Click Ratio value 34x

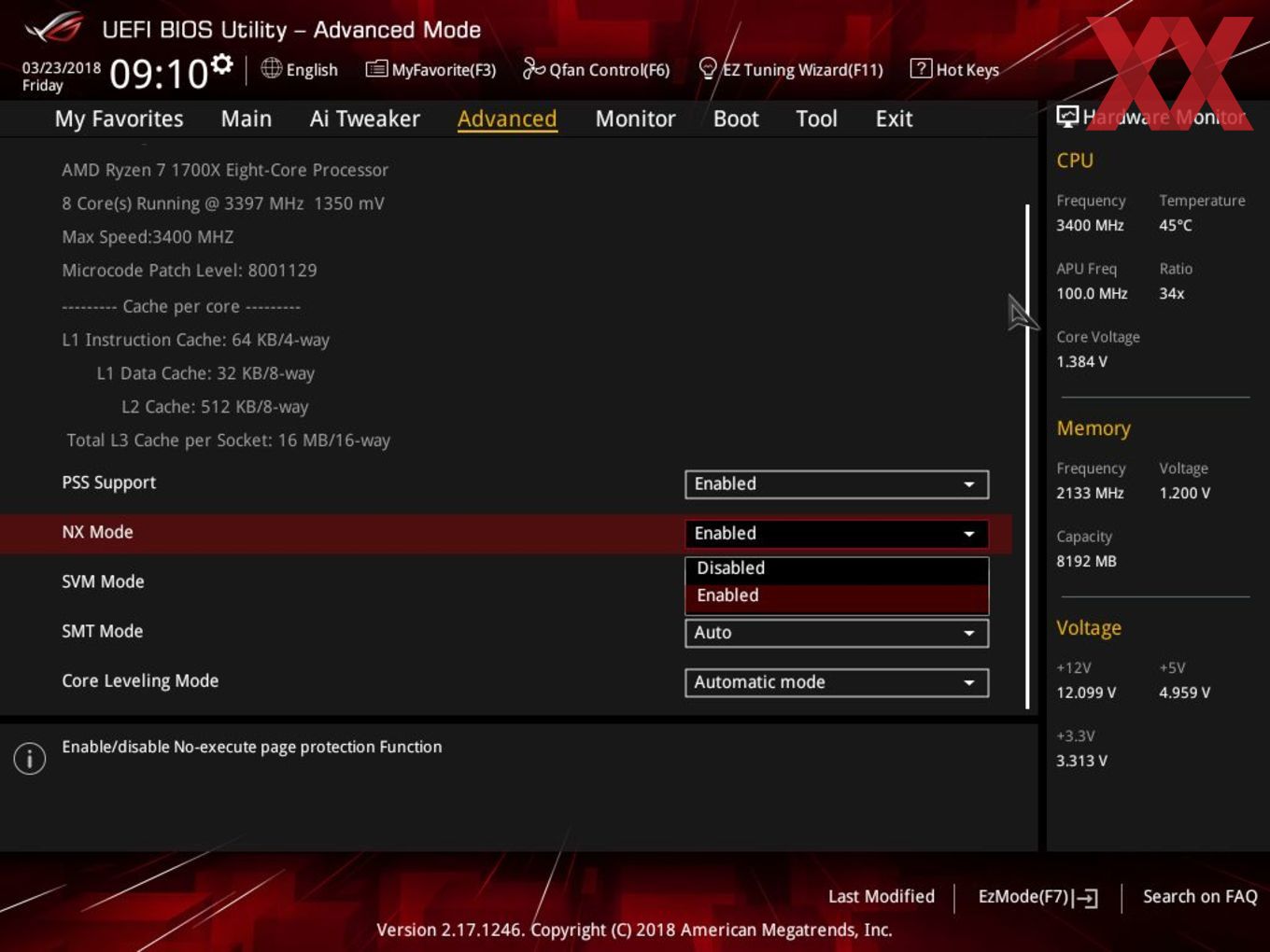pos(1172,293)
